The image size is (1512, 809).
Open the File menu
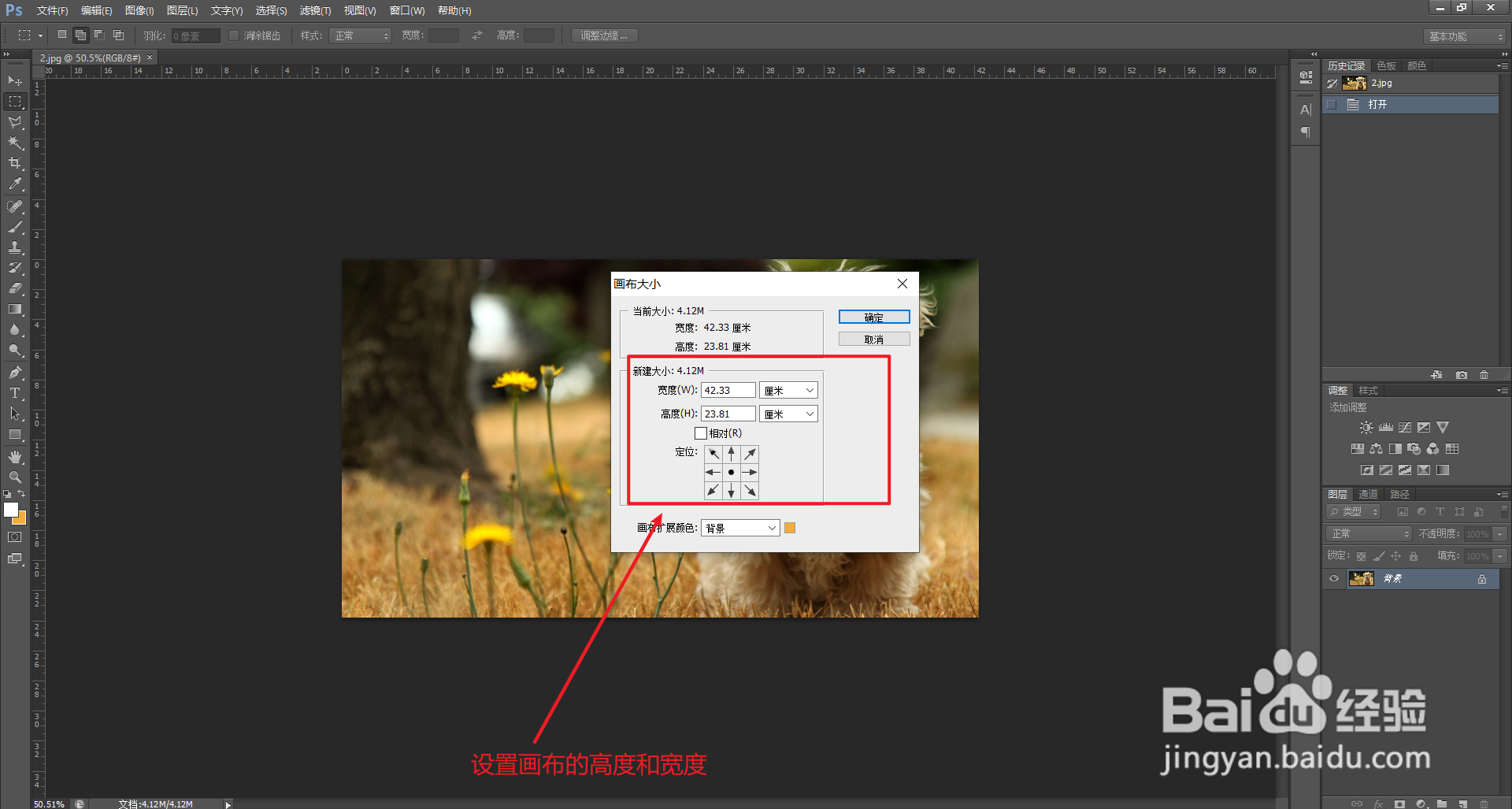pos(52,10)
